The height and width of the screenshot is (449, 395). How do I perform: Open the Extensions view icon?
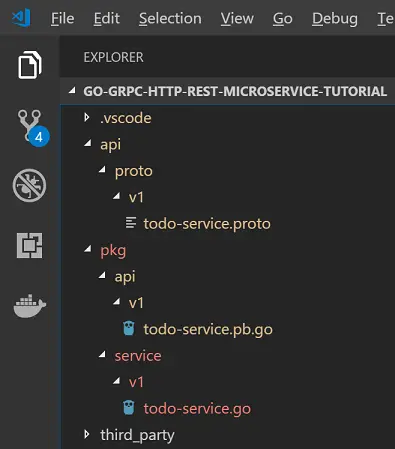(x=30, y=245)
